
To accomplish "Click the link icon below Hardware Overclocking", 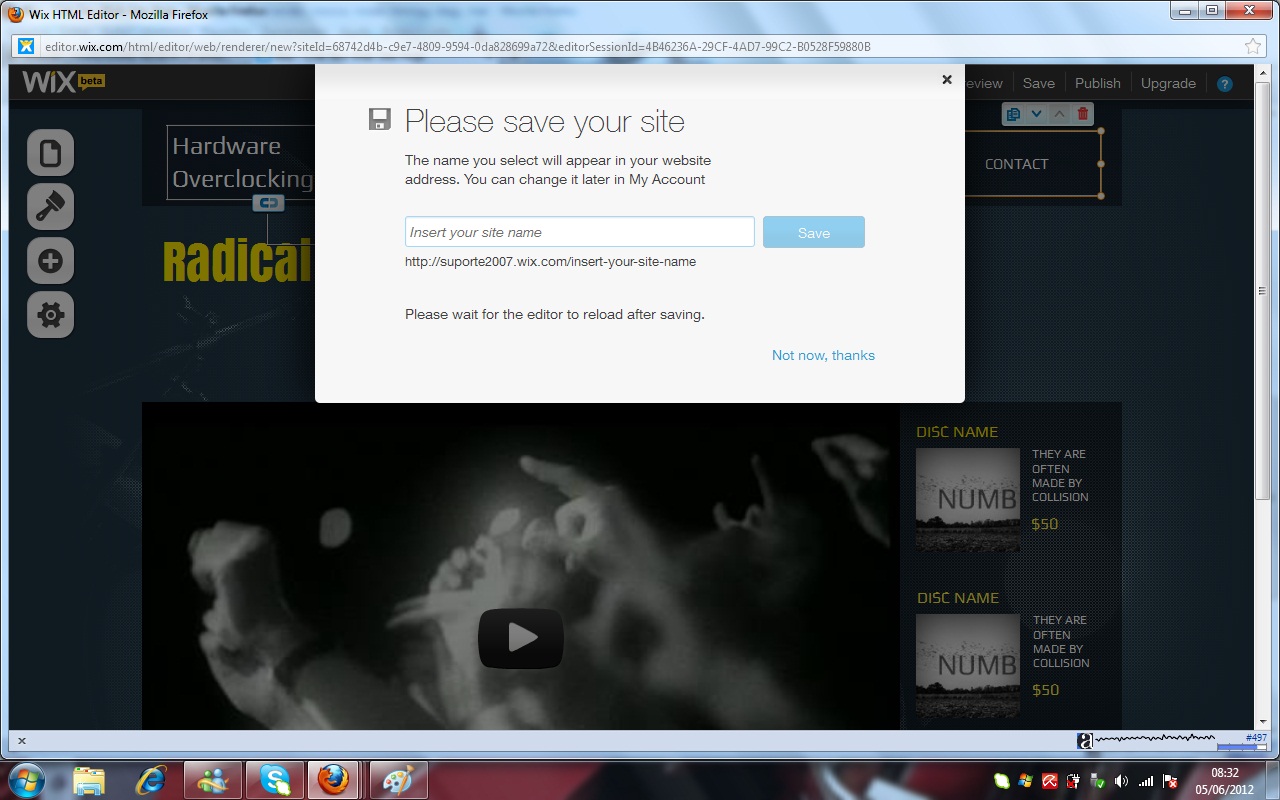I will tap(268, 203).
